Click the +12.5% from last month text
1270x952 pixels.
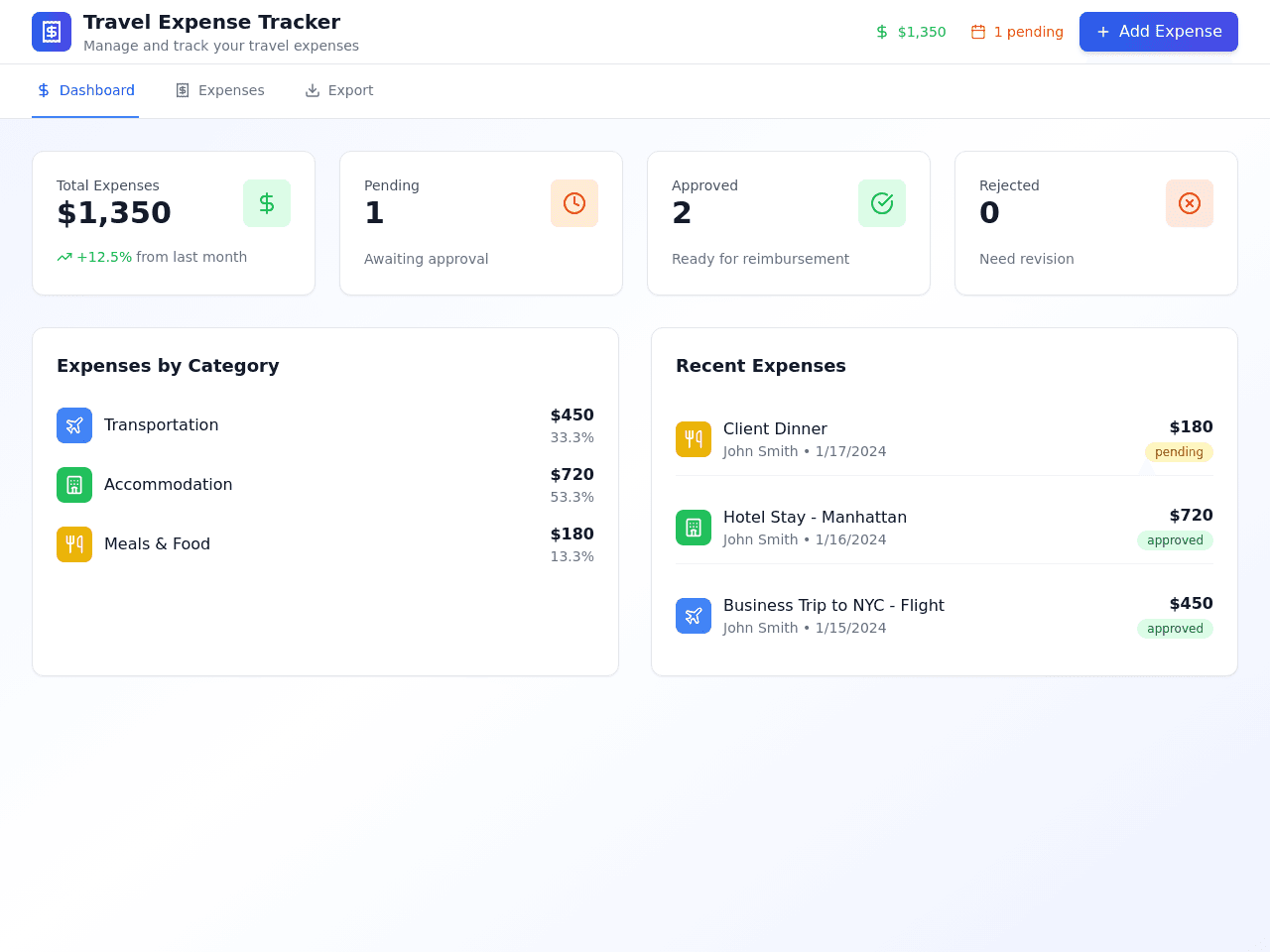point(162,257)
